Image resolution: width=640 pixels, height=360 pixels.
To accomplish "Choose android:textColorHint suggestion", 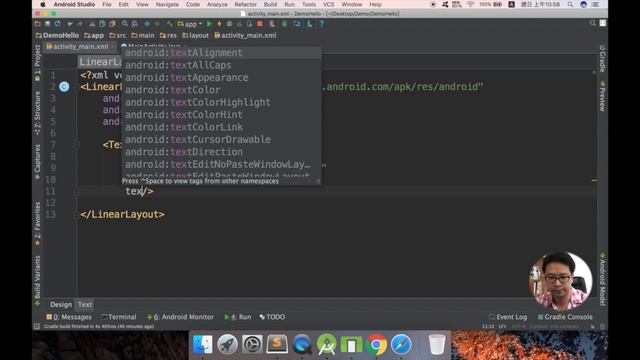I will pyautogui.click(x=221, y=115).
